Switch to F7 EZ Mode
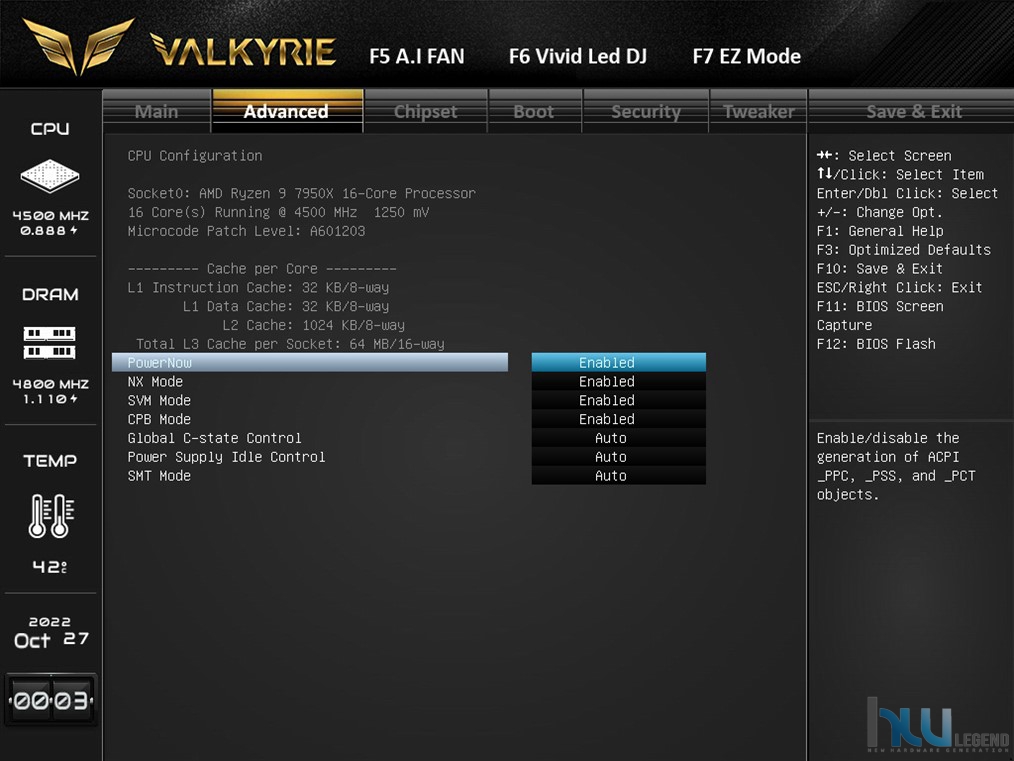The height and width of the screenshot is (761, 1014). 746,56
